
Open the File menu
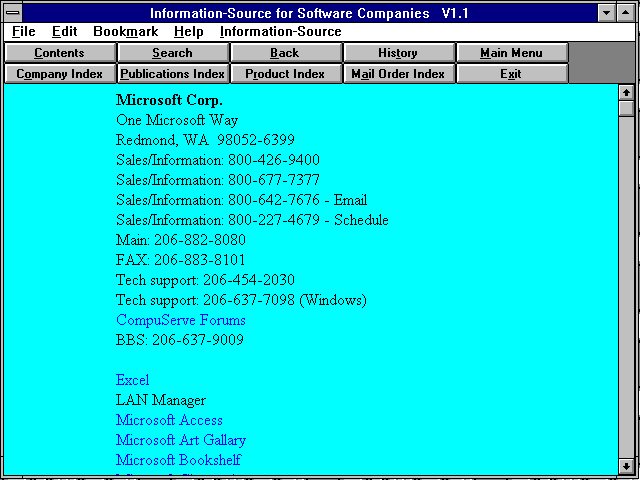pos(24,31)
